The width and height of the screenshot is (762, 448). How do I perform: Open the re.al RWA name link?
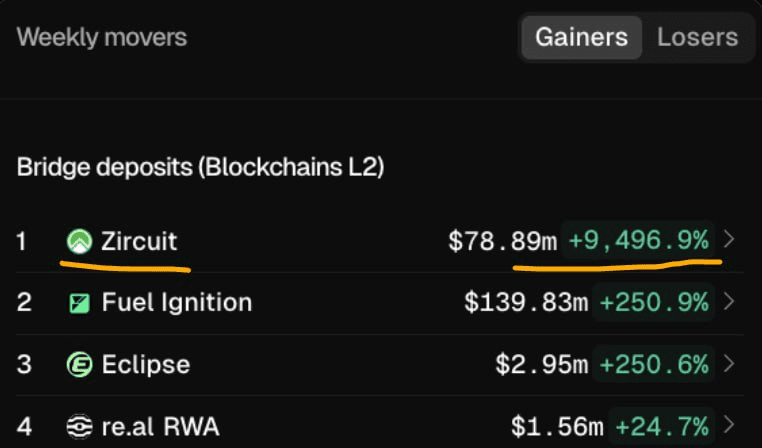[x=160, y=428]
